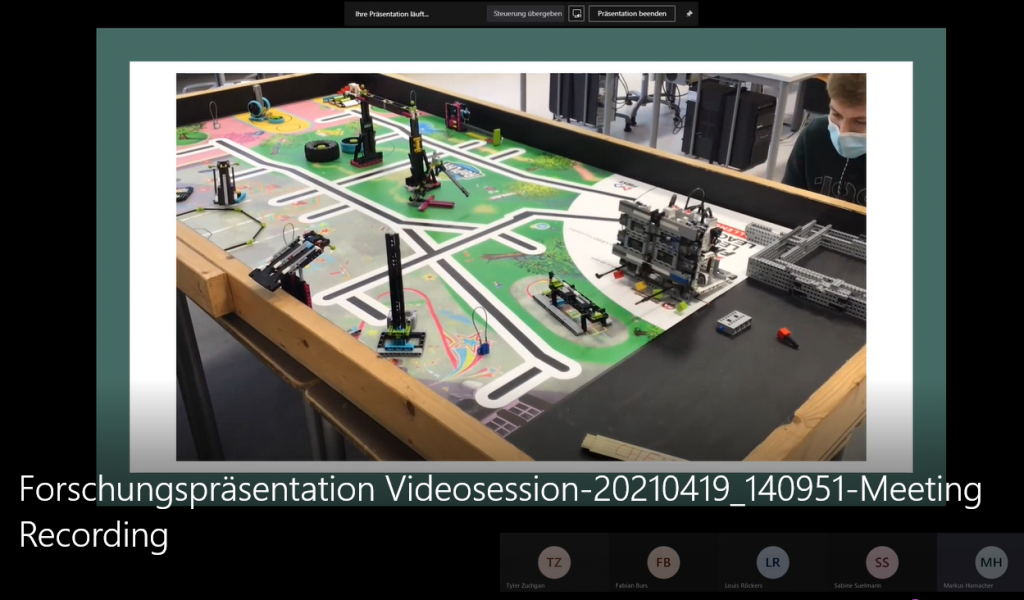The image size is (1024, 600).
Task: Toggle the include computer sound icon
Action: [x=576, y=14]
